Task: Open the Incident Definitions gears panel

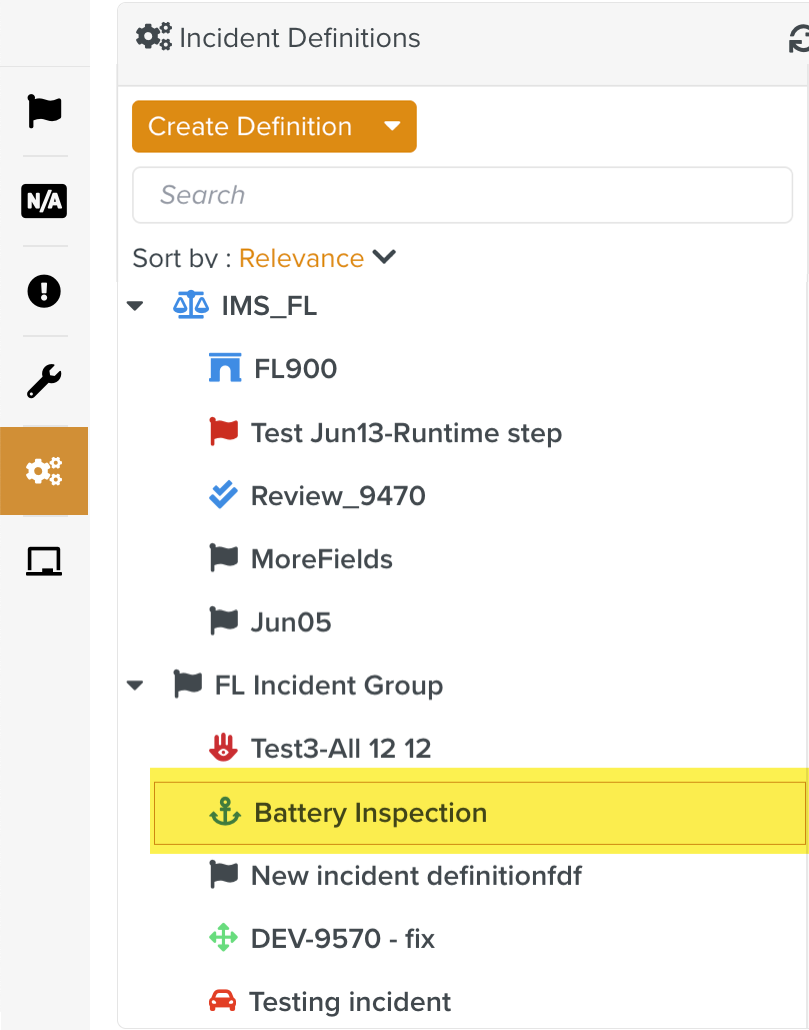Action: click(x=44, y=470)
